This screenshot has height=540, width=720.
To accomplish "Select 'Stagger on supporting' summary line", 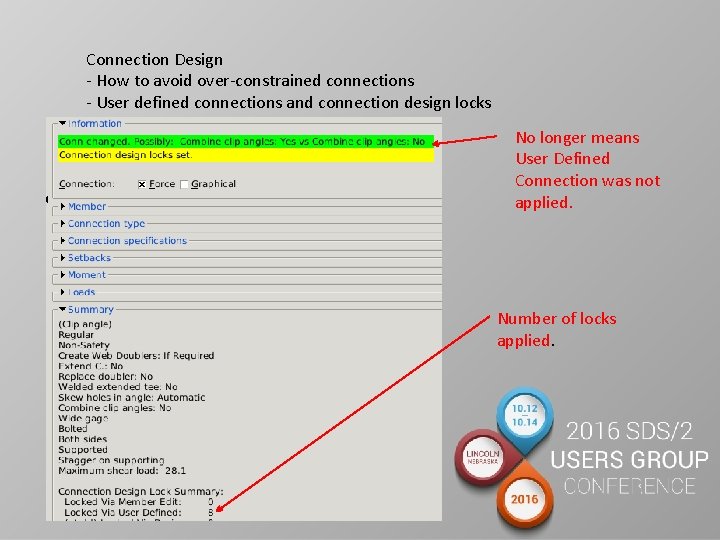I will pyautogui.click(x=111, y=460).
